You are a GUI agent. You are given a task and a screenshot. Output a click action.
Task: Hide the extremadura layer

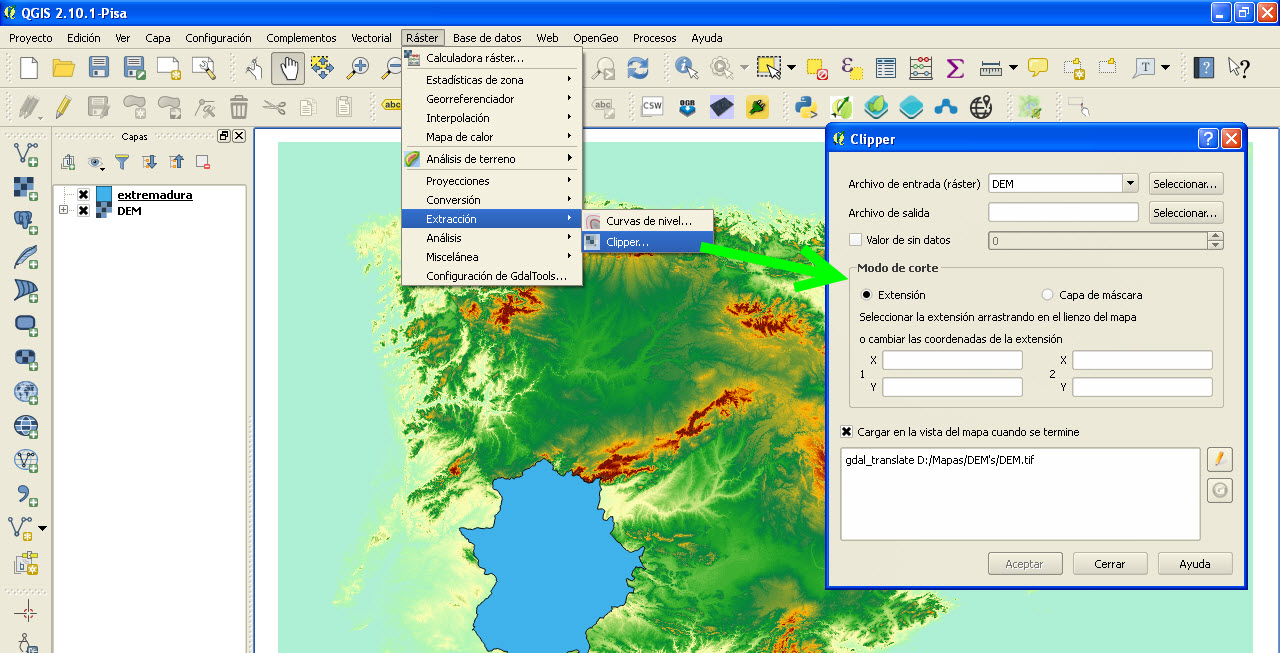point(82,194)
